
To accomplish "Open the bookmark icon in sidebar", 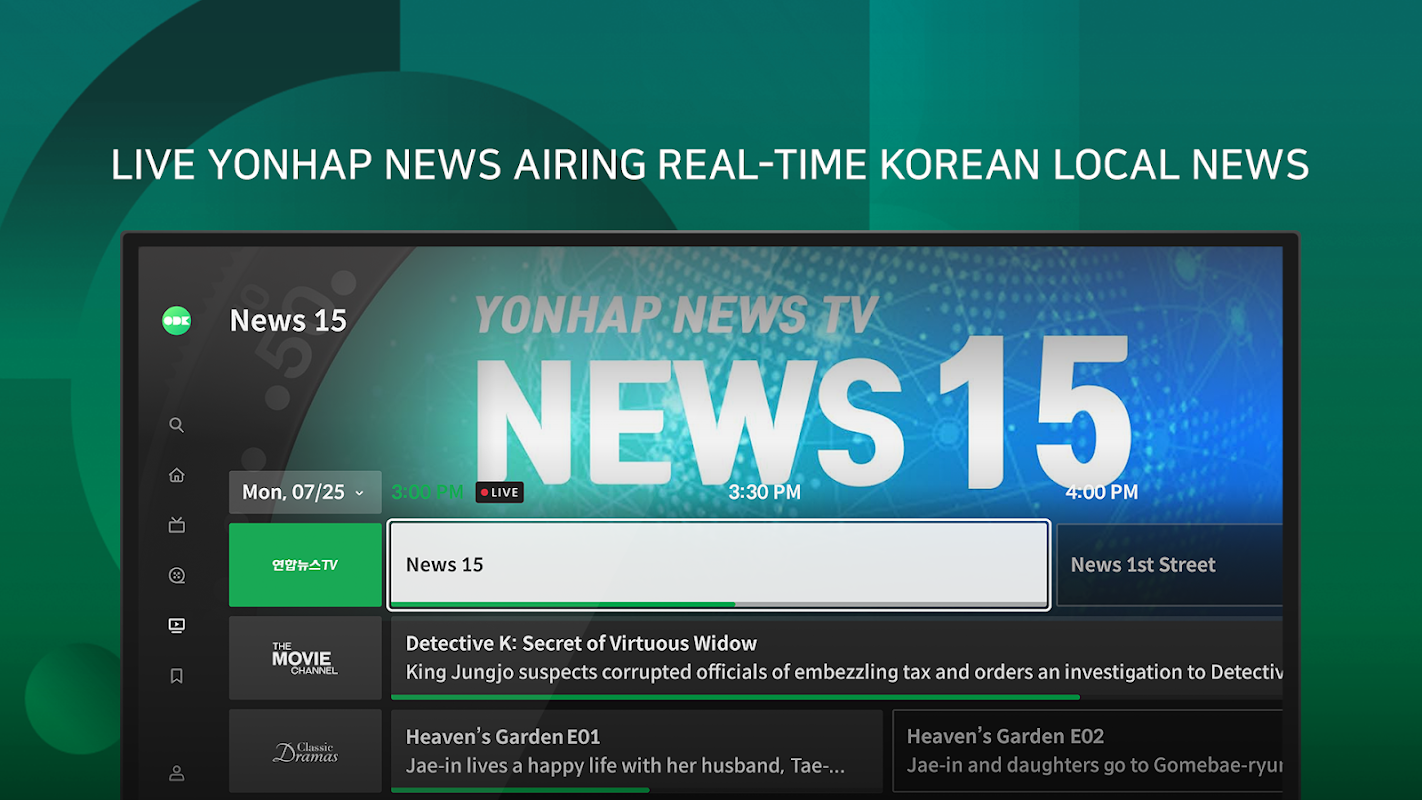I will tap(177, 676).
